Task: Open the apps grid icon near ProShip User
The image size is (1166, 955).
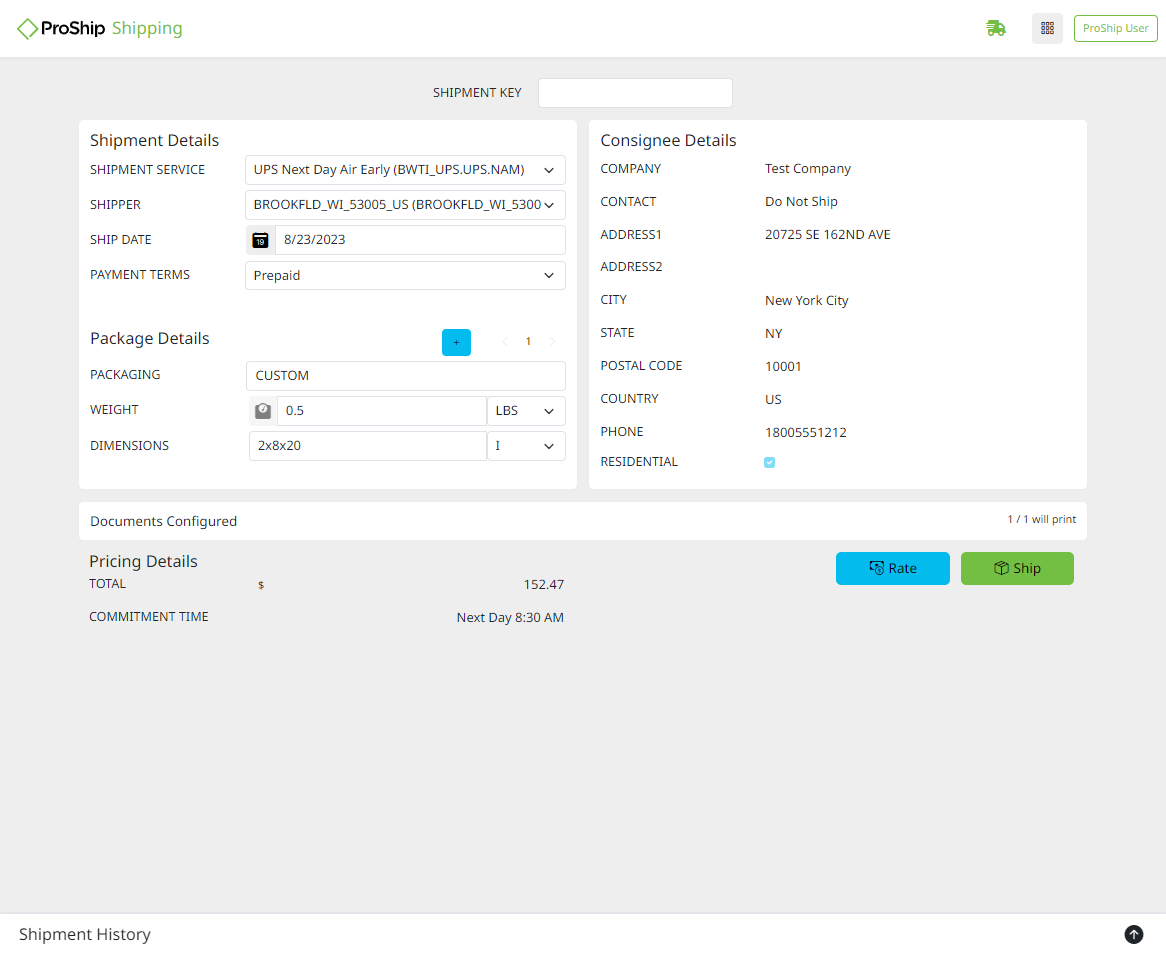Action: tap(1047, 28)
